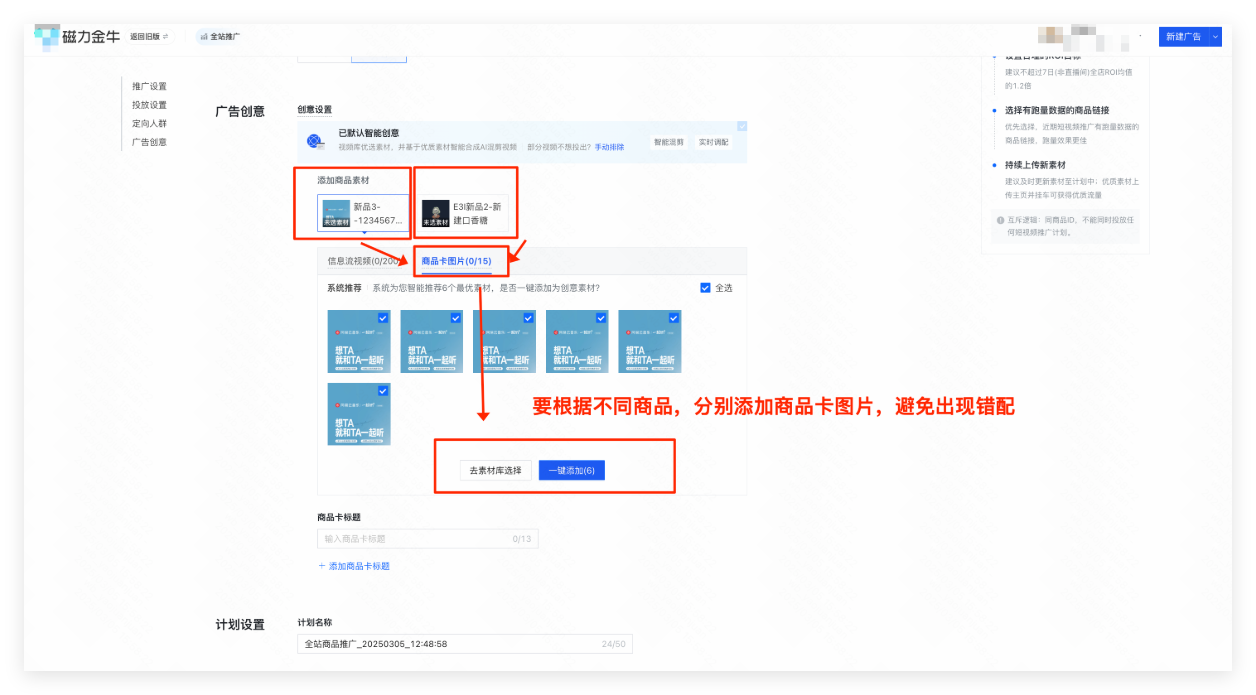The image size is (1256, 695).
Task: Select product card E3I新品2-新建口香糖
Action: point(464,213)
